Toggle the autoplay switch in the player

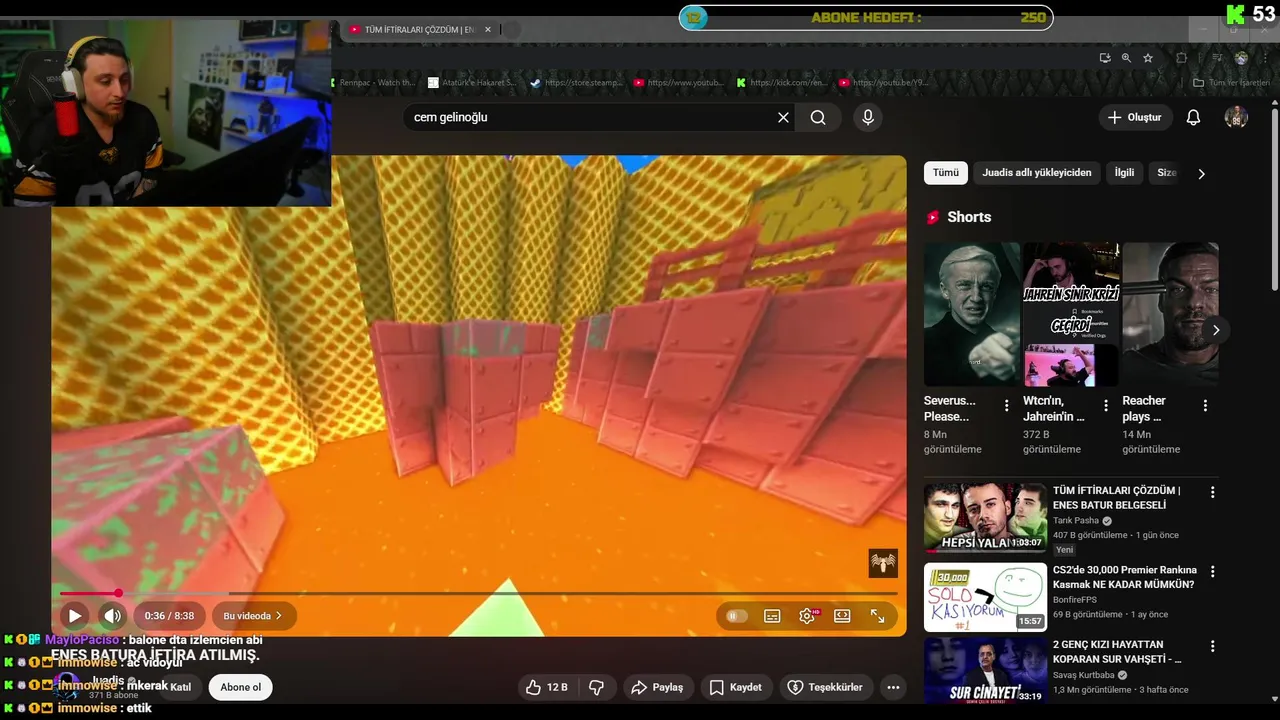tap(737, 616)
